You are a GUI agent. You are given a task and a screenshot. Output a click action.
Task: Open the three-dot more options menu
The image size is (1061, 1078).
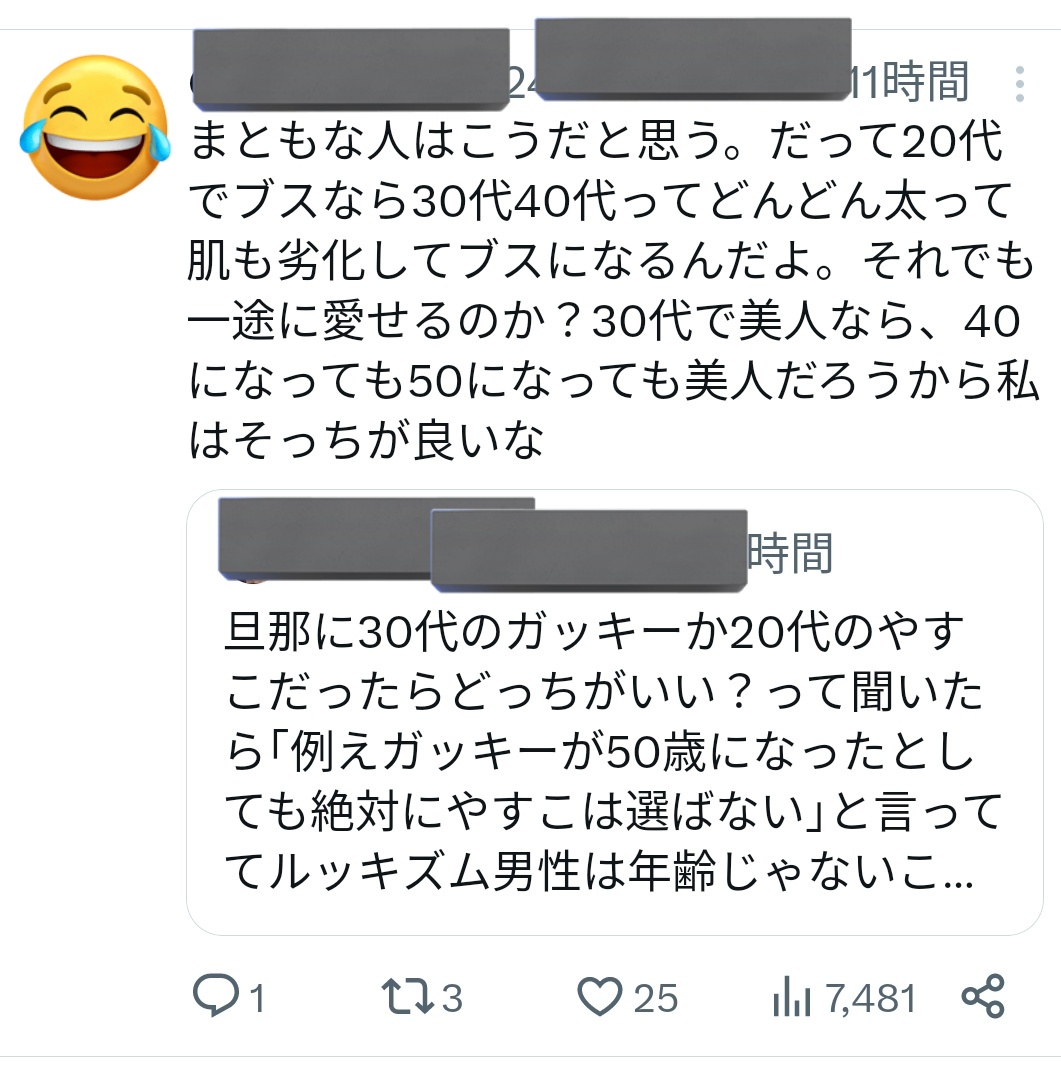coord(1020,84)
